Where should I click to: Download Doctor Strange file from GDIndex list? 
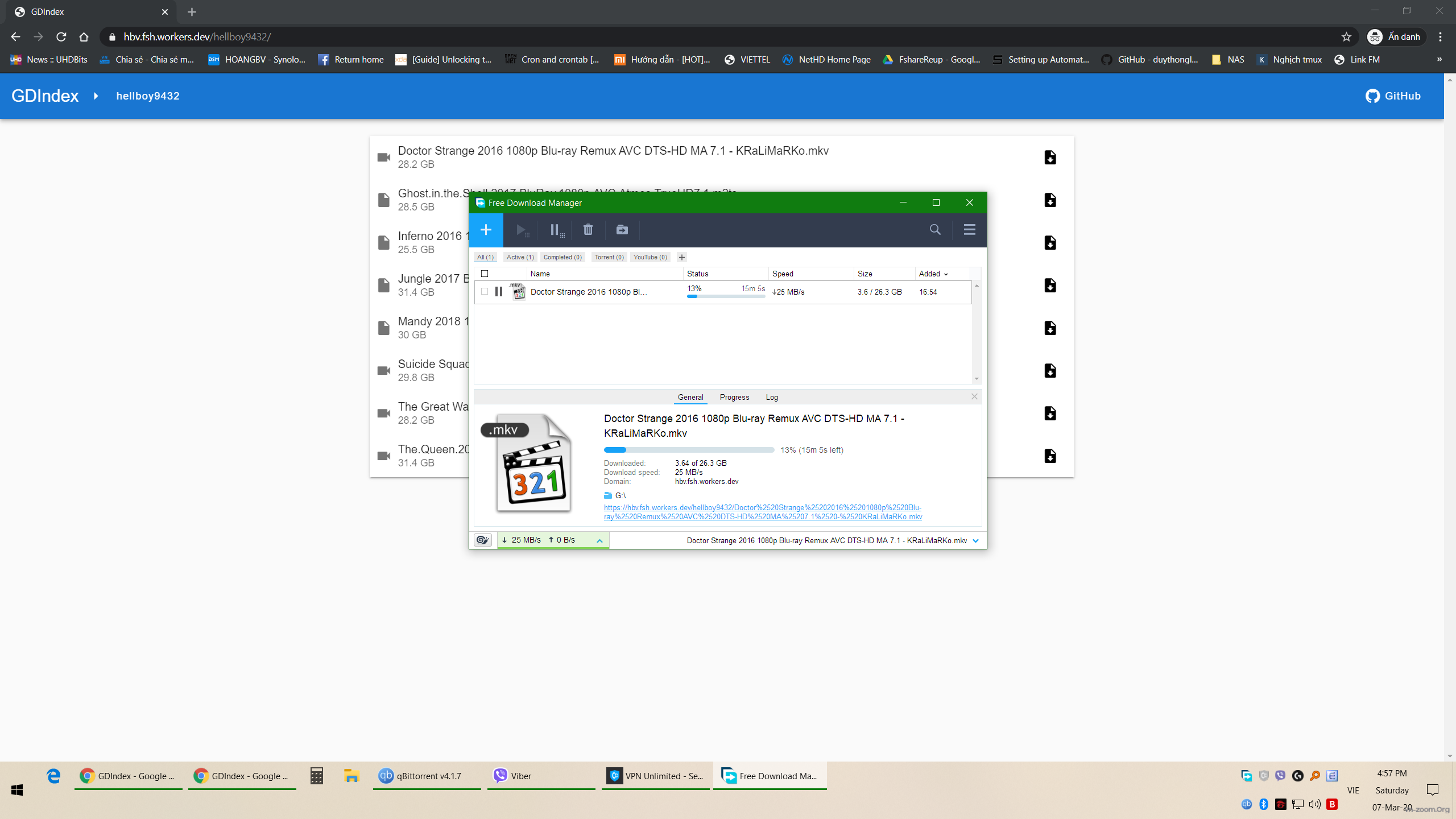pyautogui.click(x=1050, y=158)
